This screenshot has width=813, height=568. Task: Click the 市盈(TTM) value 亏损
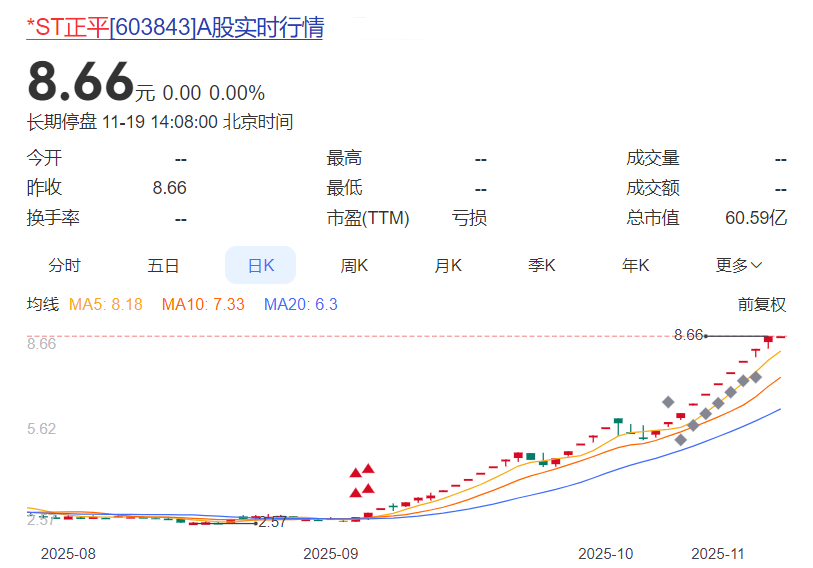[469, 218]
